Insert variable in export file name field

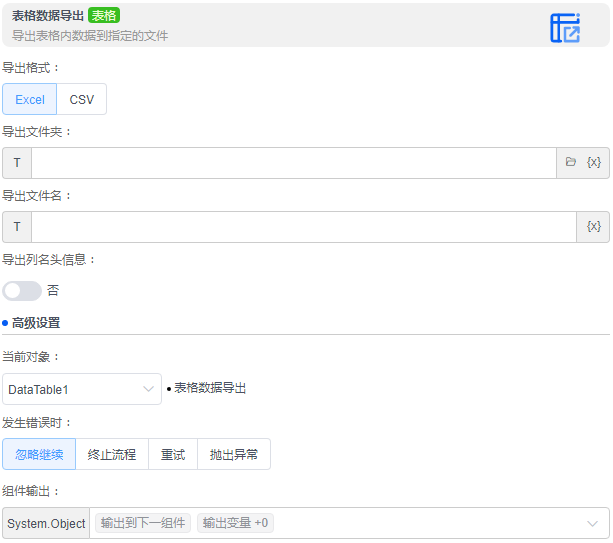(x=593, y=226)
